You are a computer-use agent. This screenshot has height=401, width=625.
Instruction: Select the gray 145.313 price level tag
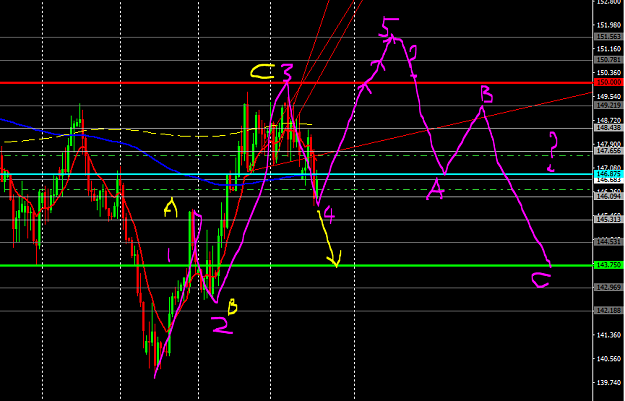[x=608, y=219]
